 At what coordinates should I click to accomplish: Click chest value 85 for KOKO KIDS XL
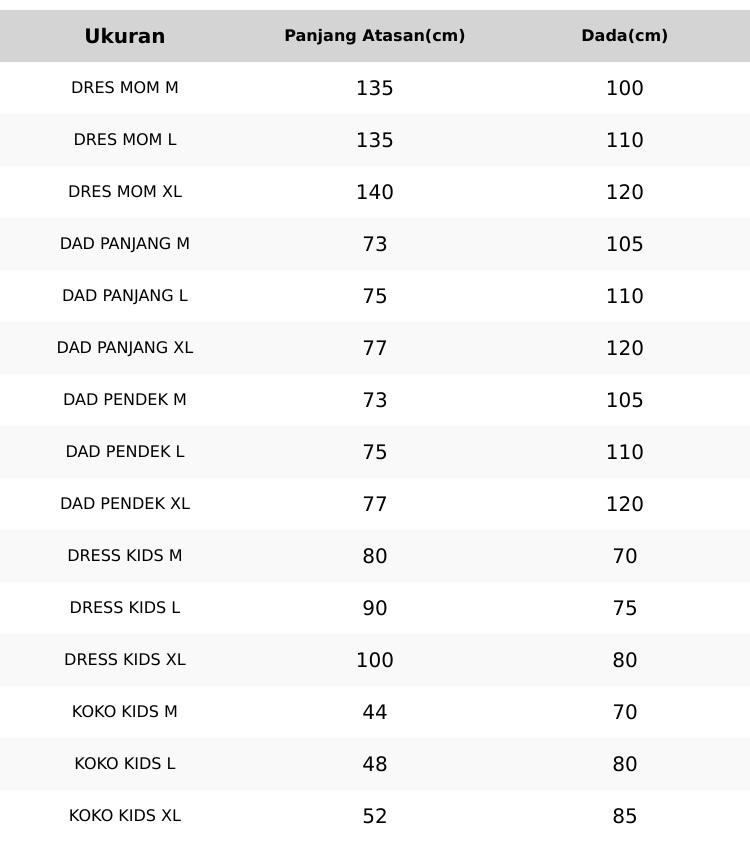pyautogui.click(x=624, y=816)
